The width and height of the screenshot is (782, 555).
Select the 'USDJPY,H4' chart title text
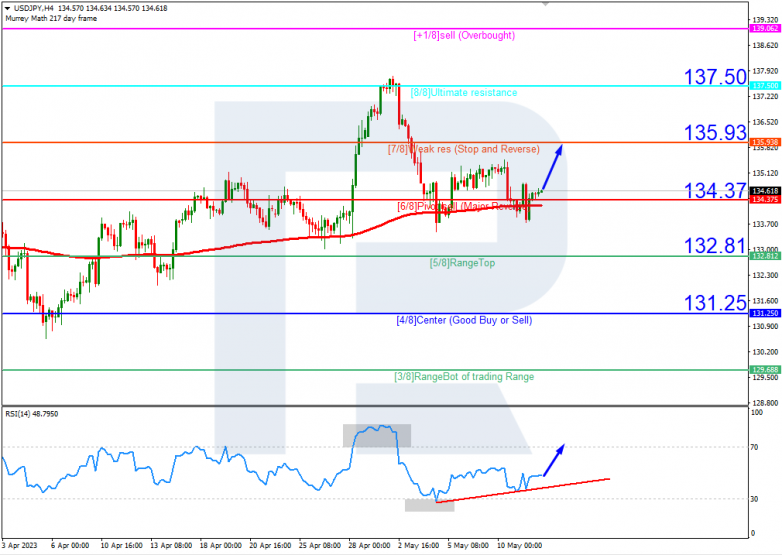click(x=34, y=8)
